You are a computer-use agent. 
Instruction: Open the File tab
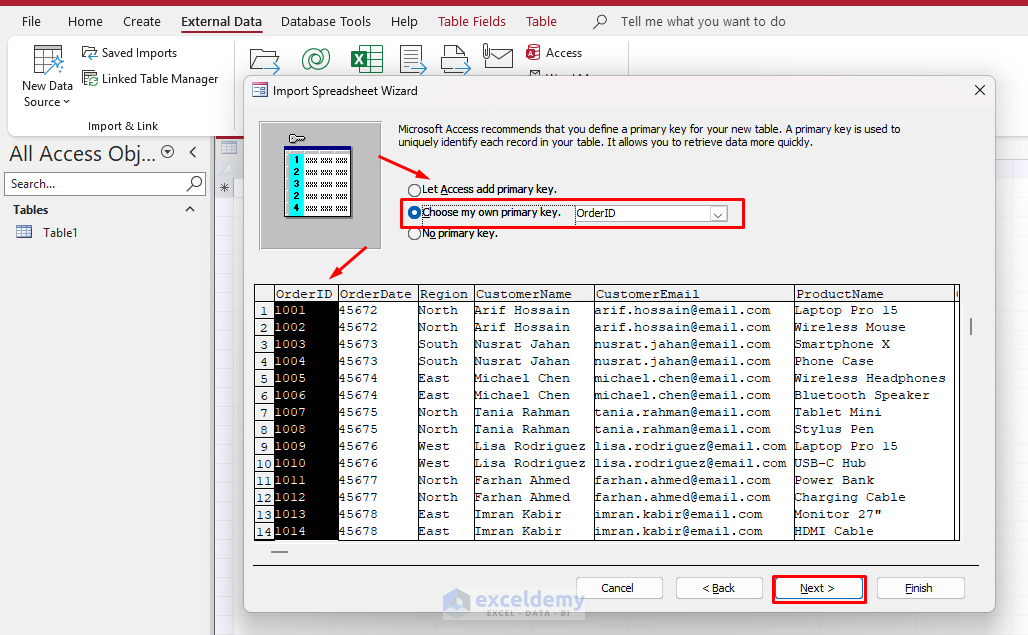tap(31, 22)
